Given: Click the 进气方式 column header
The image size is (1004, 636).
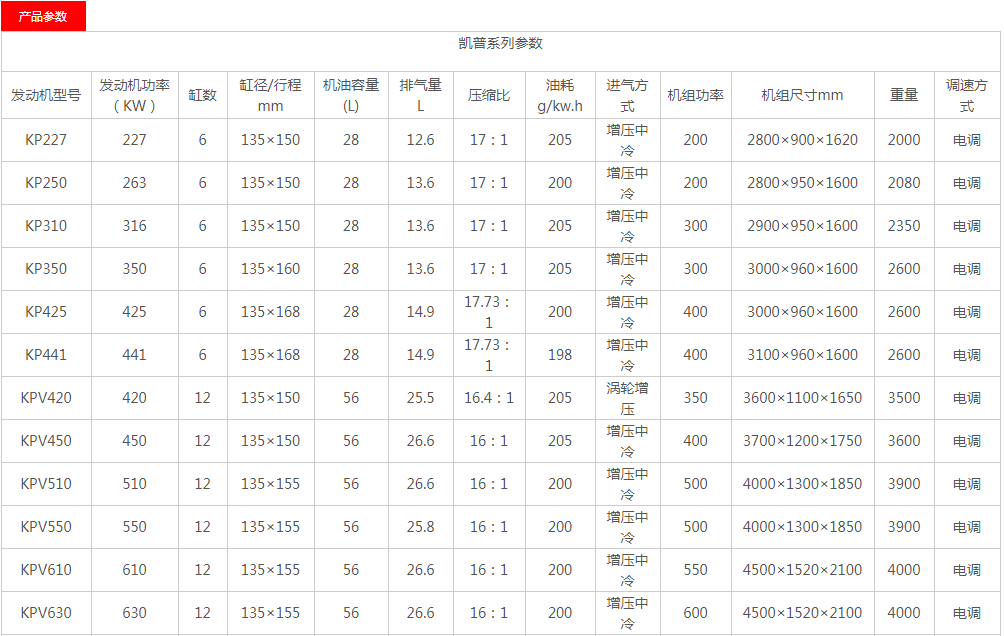Looking at the screenshot, I should pos(628,95).
